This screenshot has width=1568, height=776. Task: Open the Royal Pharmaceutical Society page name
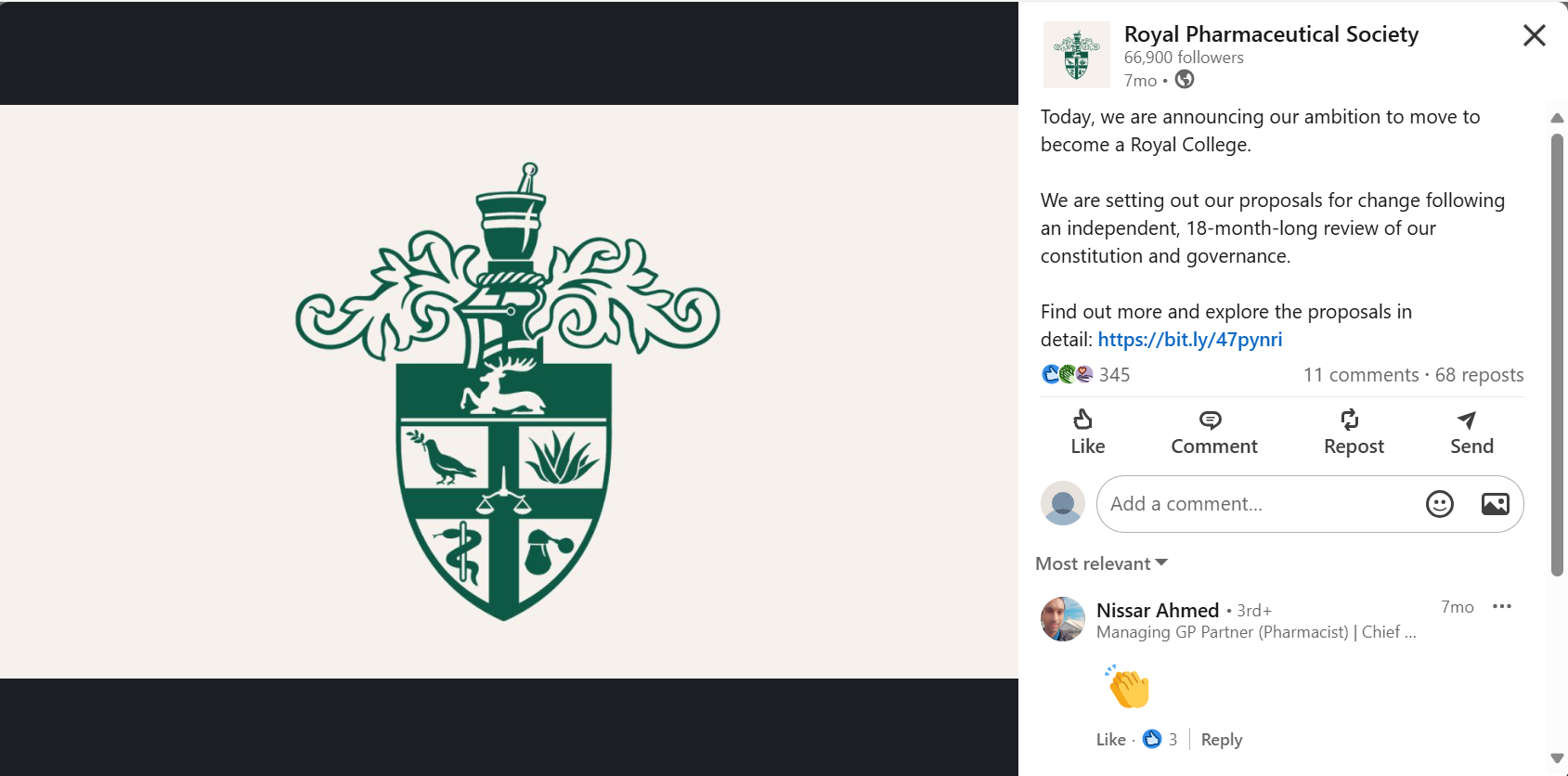1271,33
